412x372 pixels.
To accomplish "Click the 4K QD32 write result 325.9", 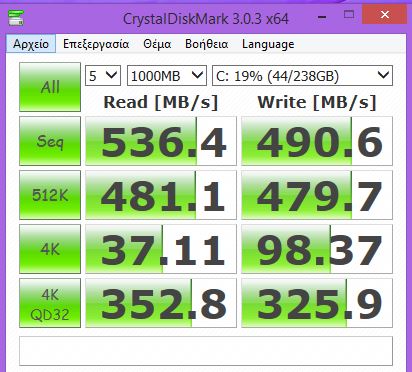I will coord(317,303).
